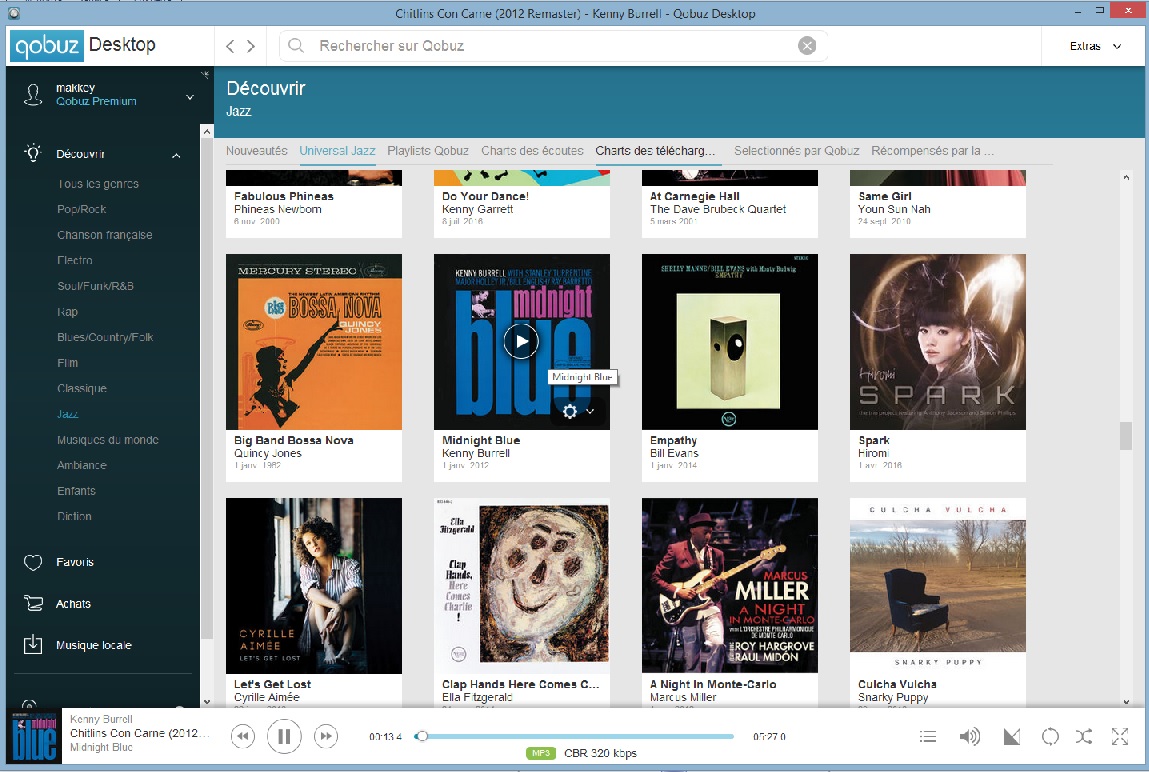This screenshot has height=772, width=1149.
Task: Select the Rap genre
Action: pos(67,311)
